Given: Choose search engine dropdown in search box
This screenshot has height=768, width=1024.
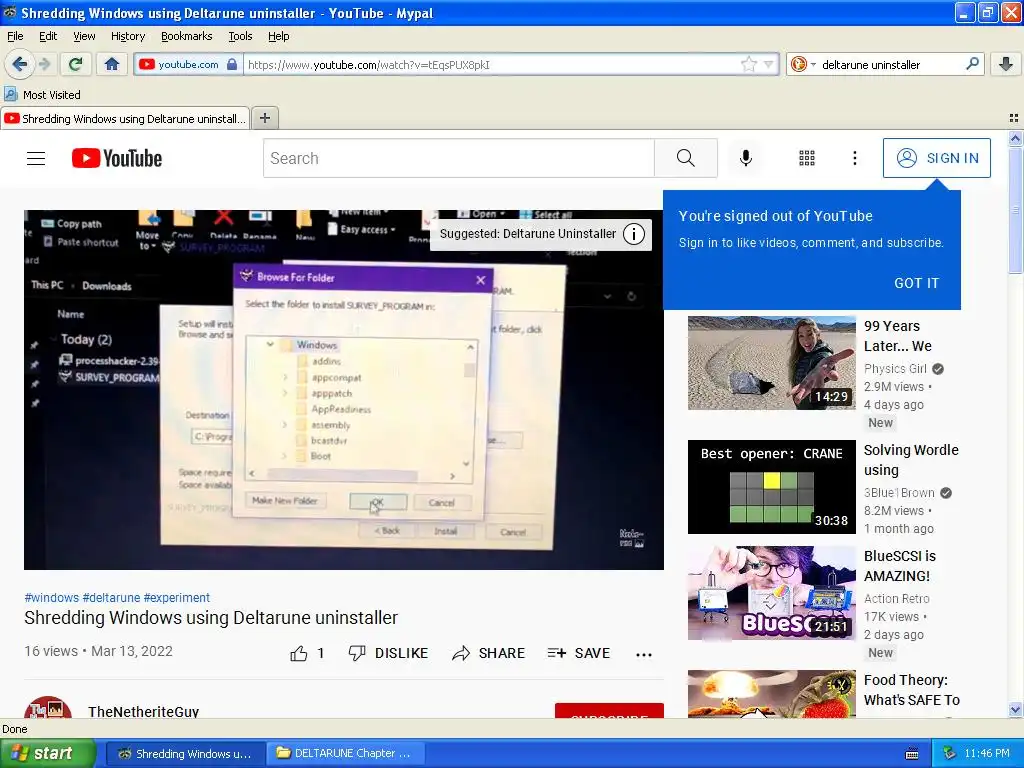Looking at the screenshot, I should click(x=803, y=64).
